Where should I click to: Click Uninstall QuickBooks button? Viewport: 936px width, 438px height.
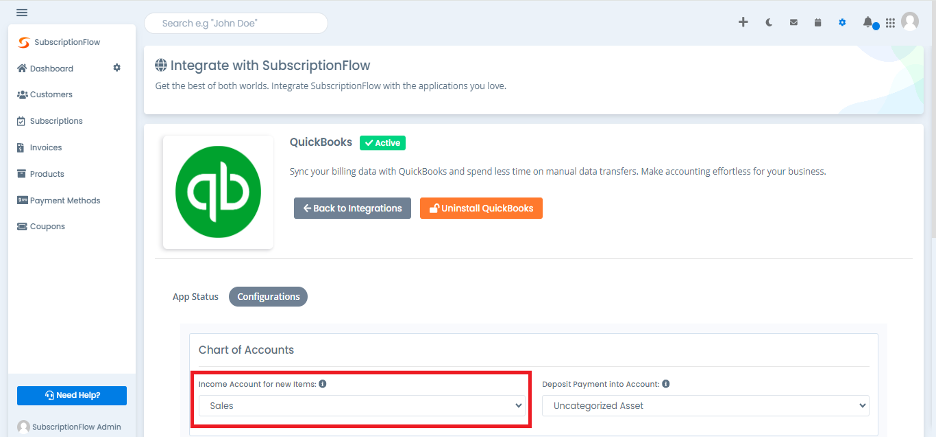point(481,208)
